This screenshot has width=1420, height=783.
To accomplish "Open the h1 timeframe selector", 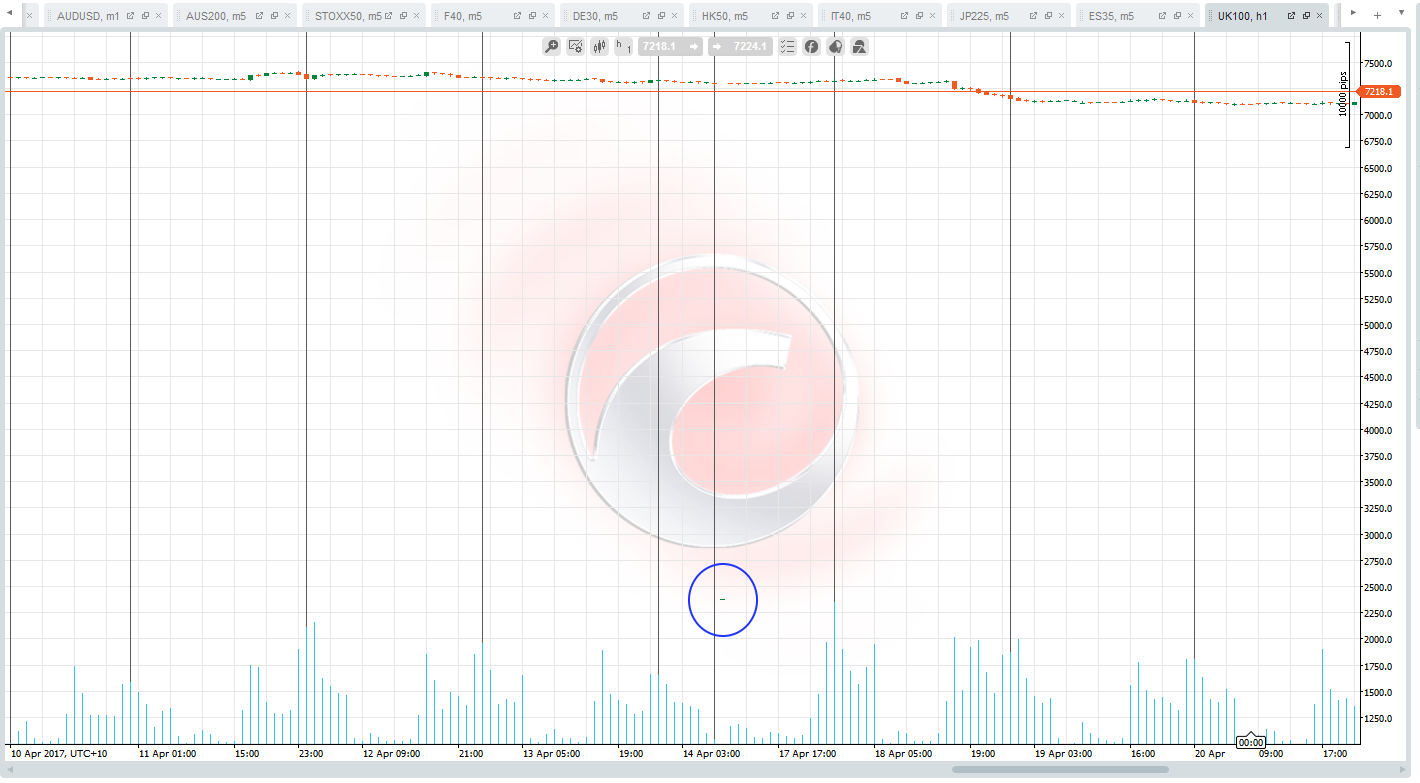I will (x=623, y=45).
